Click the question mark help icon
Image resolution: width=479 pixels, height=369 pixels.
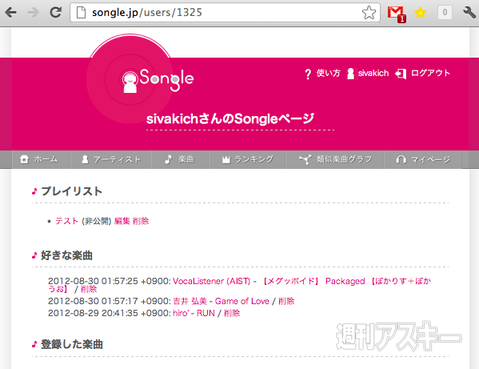(308, 74)
